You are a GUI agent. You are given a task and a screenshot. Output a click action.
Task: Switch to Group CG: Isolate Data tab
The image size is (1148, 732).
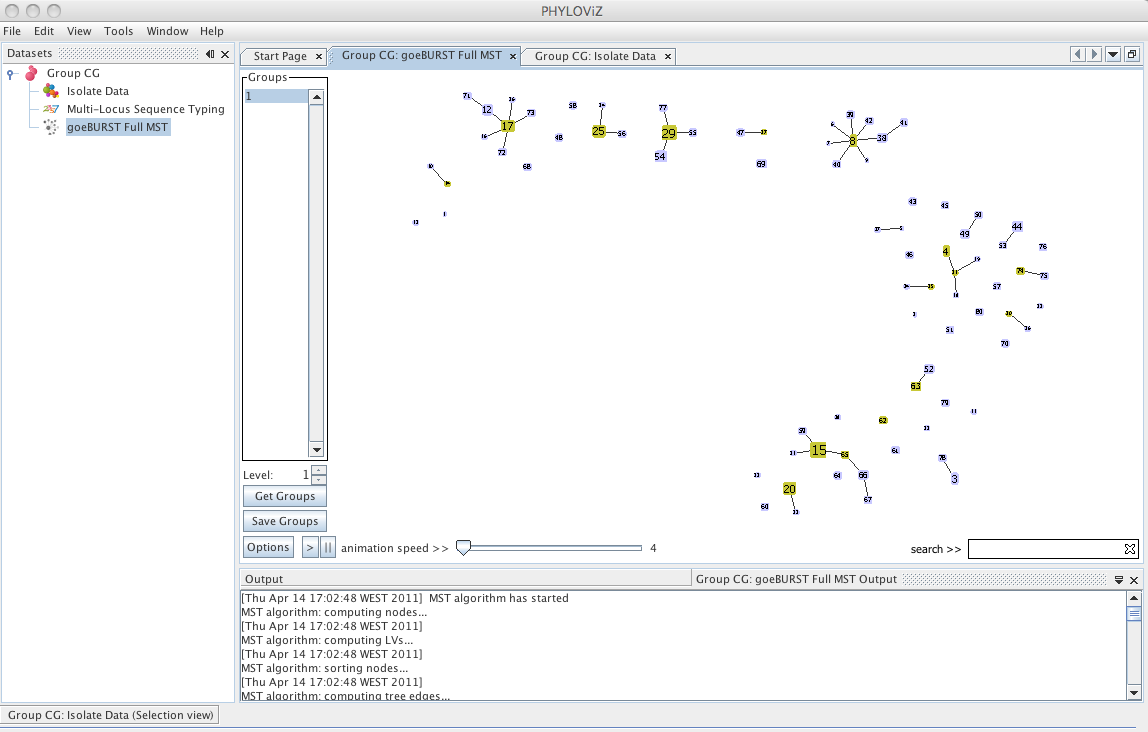click(x=595, y=56)
